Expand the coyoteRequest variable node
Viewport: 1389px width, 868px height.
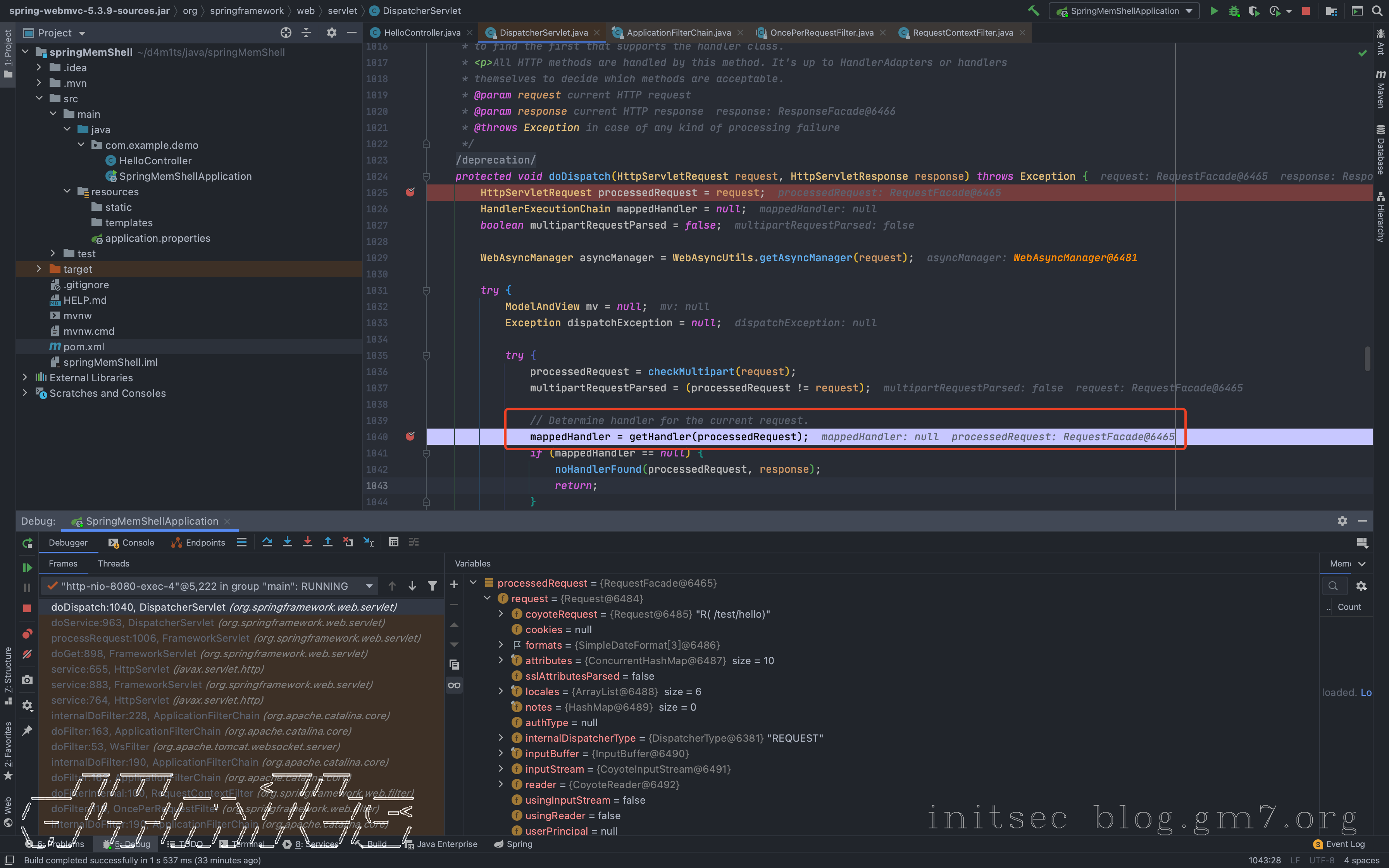click(x=500, y=614)
